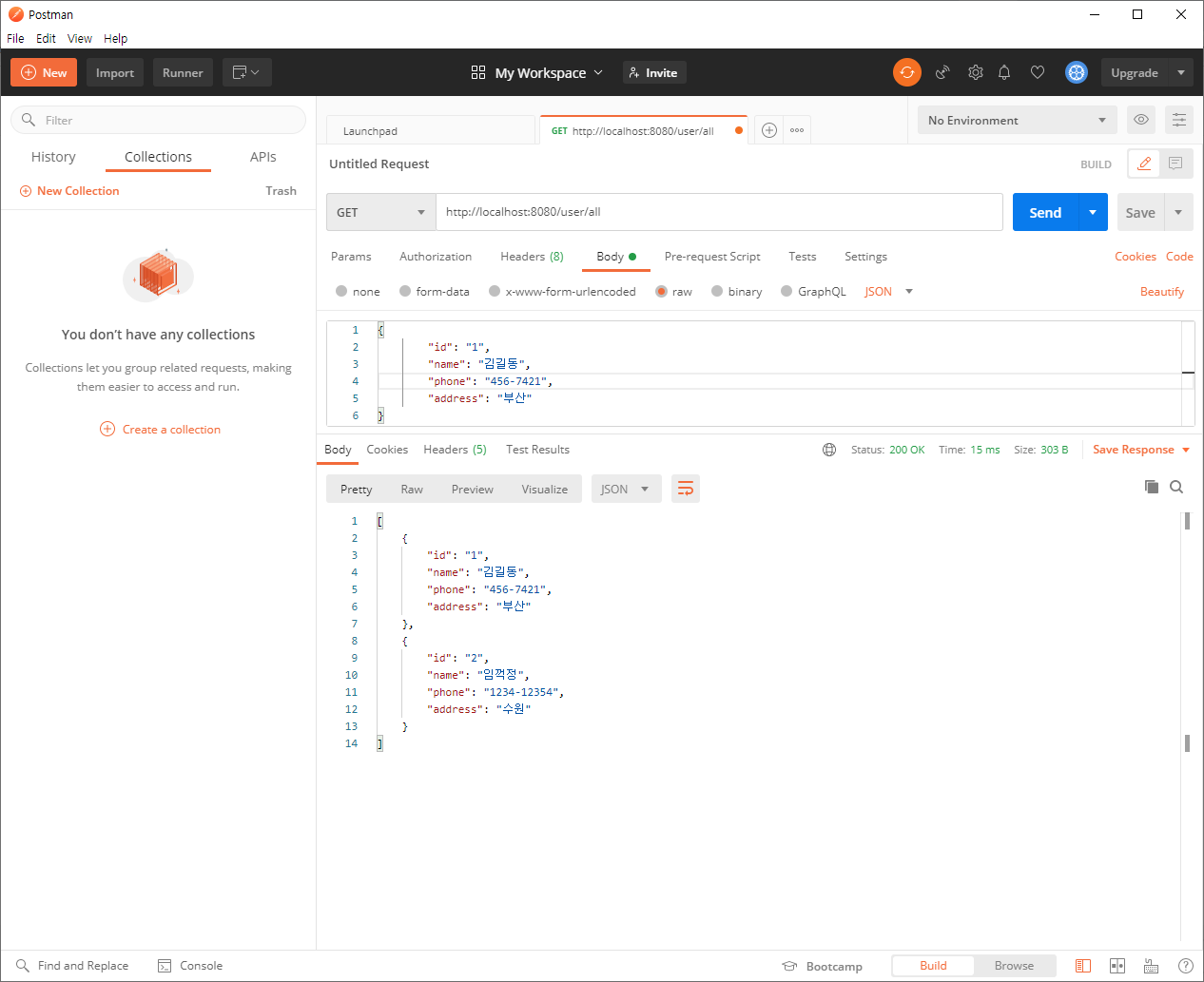Viewport: 1204px width, 982px height.
Task: Switch to the History tab
Action: tap(53, 157)
